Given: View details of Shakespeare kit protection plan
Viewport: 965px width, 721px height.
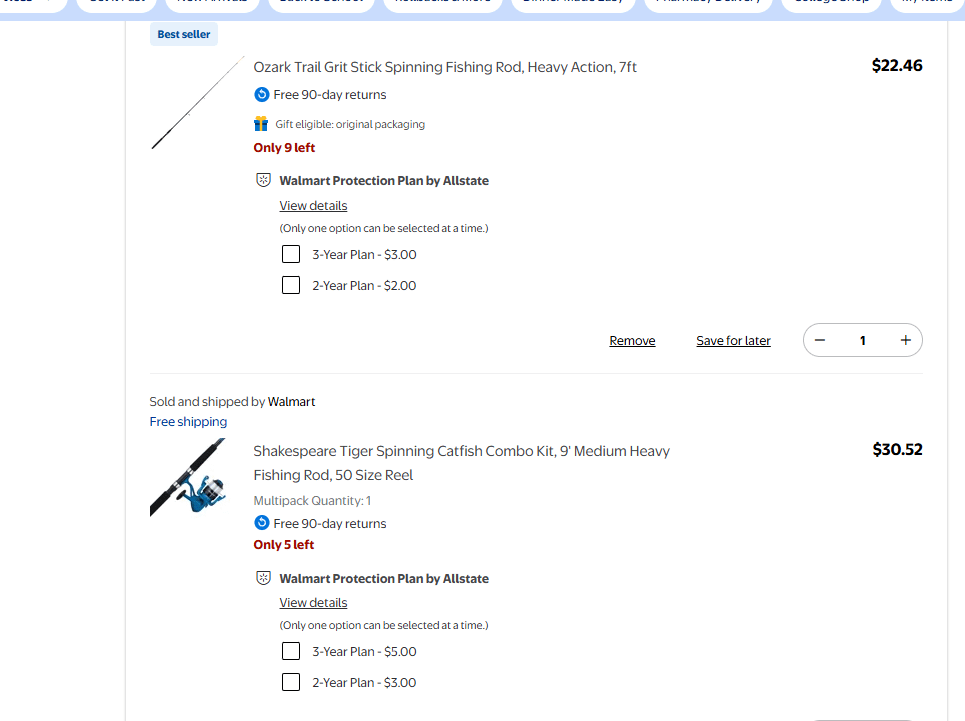Looking at the screenshot, I should (313, 603).
